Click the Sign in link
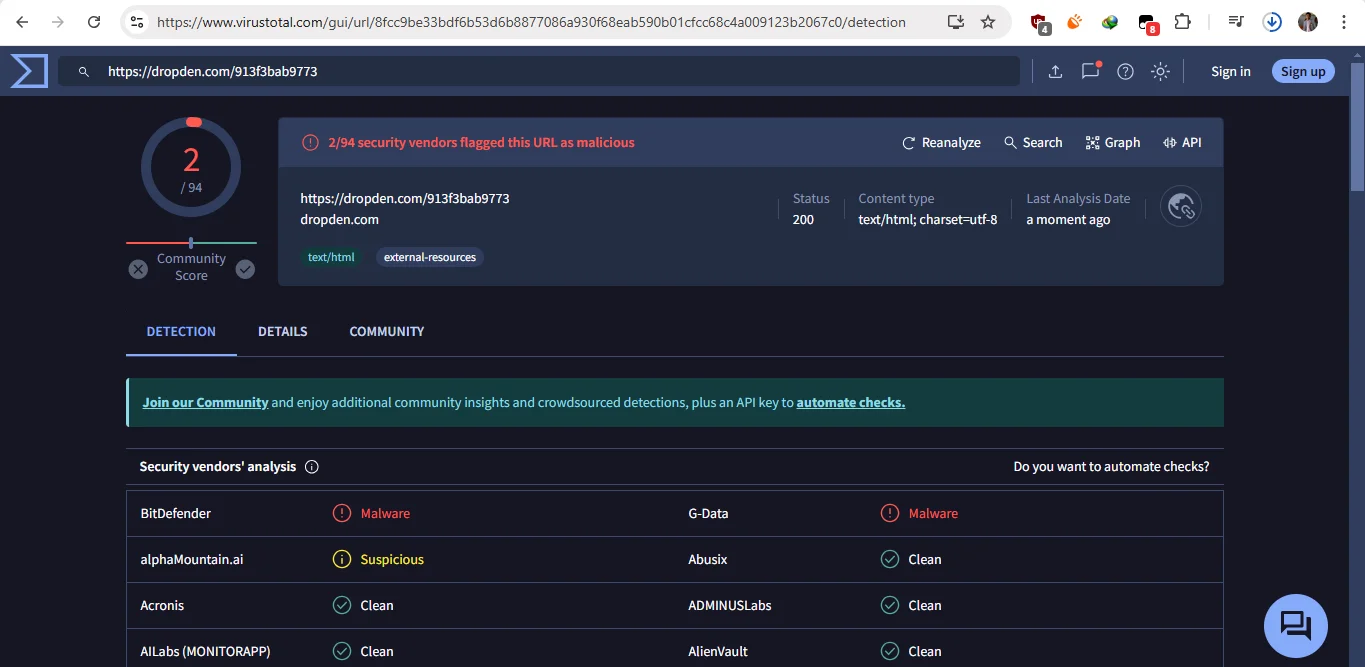This screenshot has width=1365, height=667. click(1231, 72)
